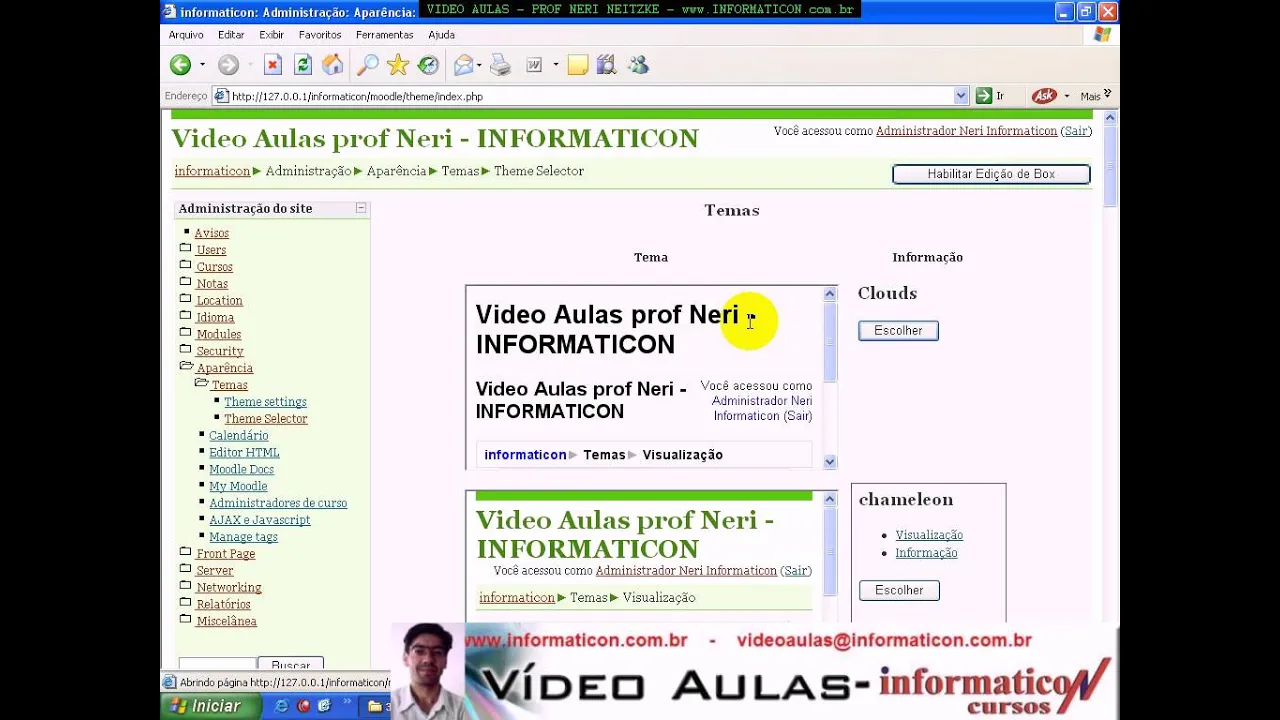Open the dropdown arrow next to Back button
Image resolution: width=1280 pixels, height=720 pixels.
(202, 65)
